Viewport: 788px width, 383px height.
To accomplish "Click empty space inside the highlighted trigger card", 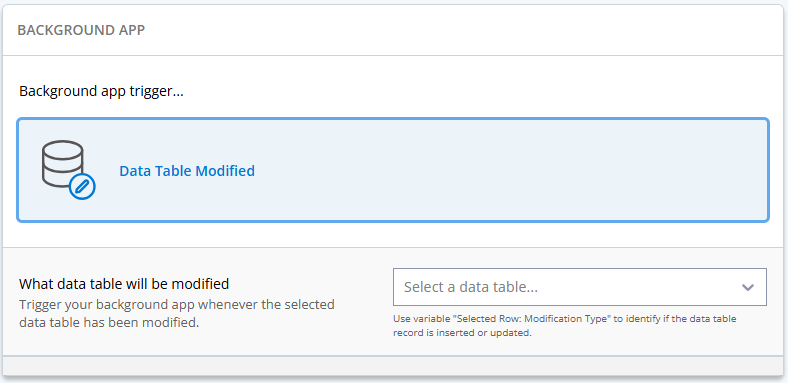I will (503, 170).
